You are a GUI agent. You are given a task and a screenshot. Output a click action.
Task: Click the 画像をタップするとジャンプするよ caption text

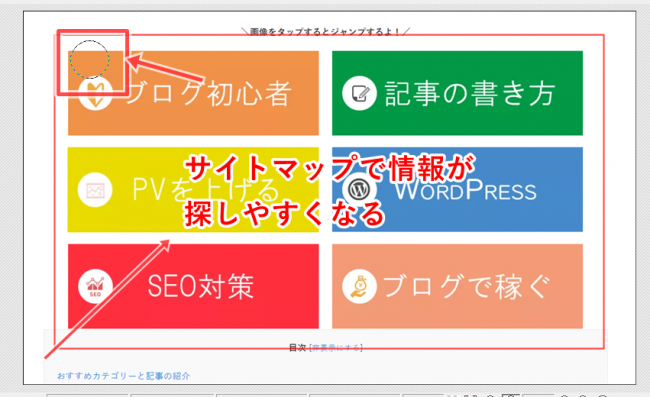(x=326, y=31)
